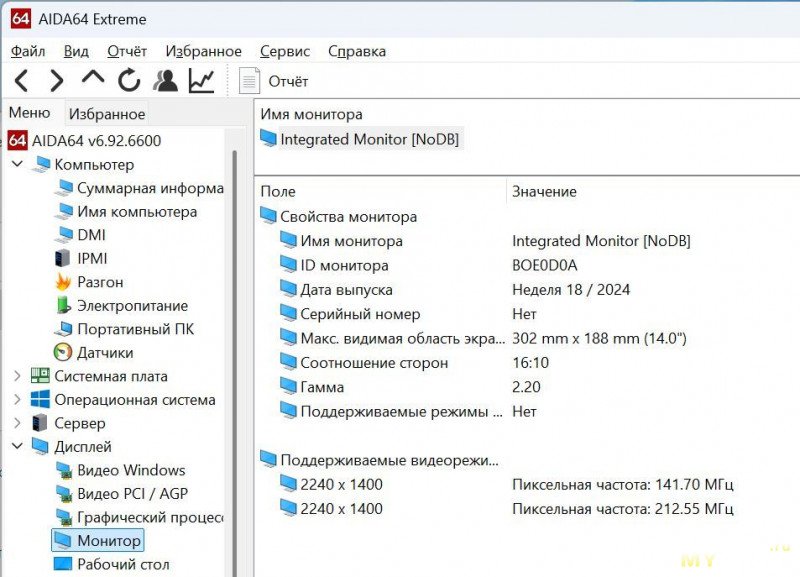800x577 pixels.
Task: Go up one level with Up arrow
Action: [93, 79]
